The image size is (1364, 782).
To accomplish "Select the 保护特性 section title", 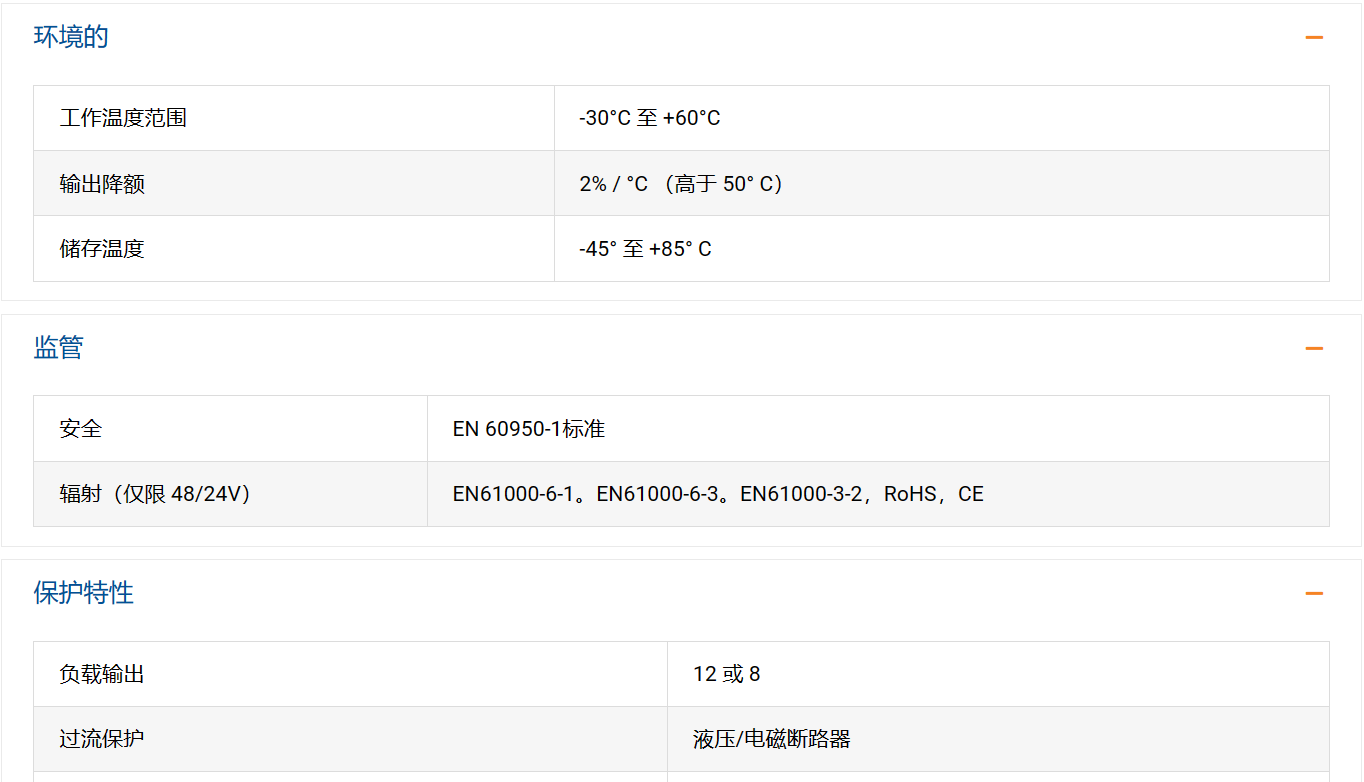I will coord(84,593).
